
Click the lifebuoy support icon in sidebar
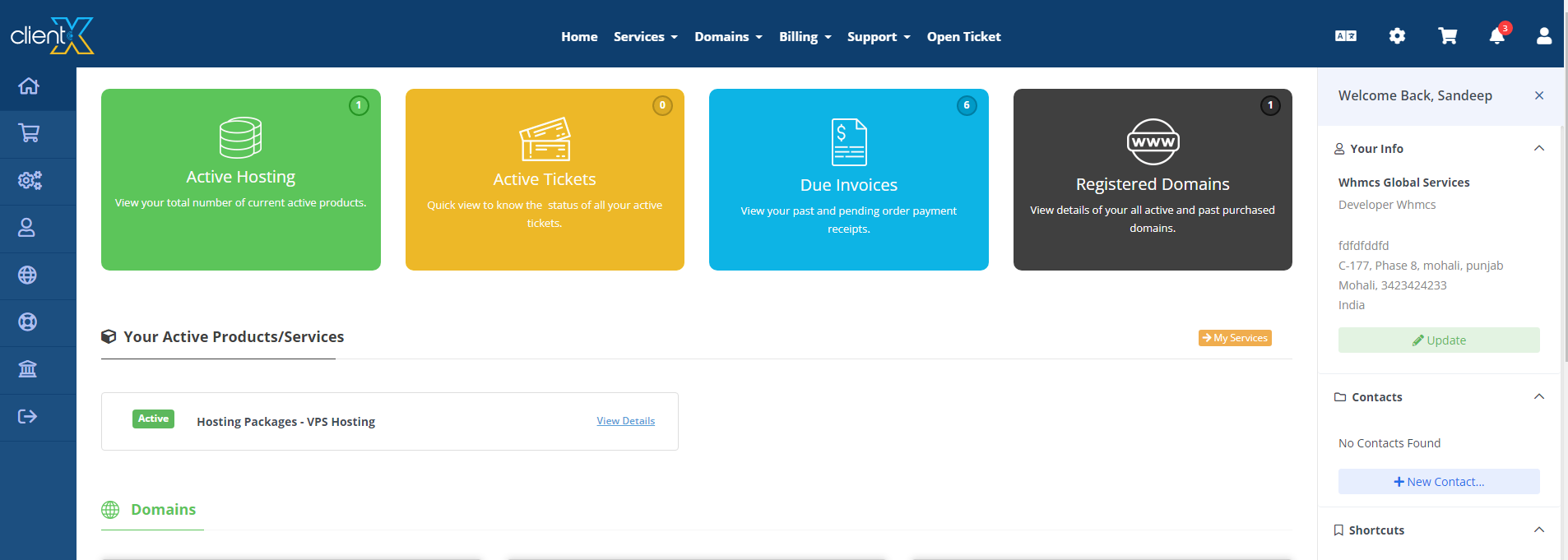[x=28, y=322]
